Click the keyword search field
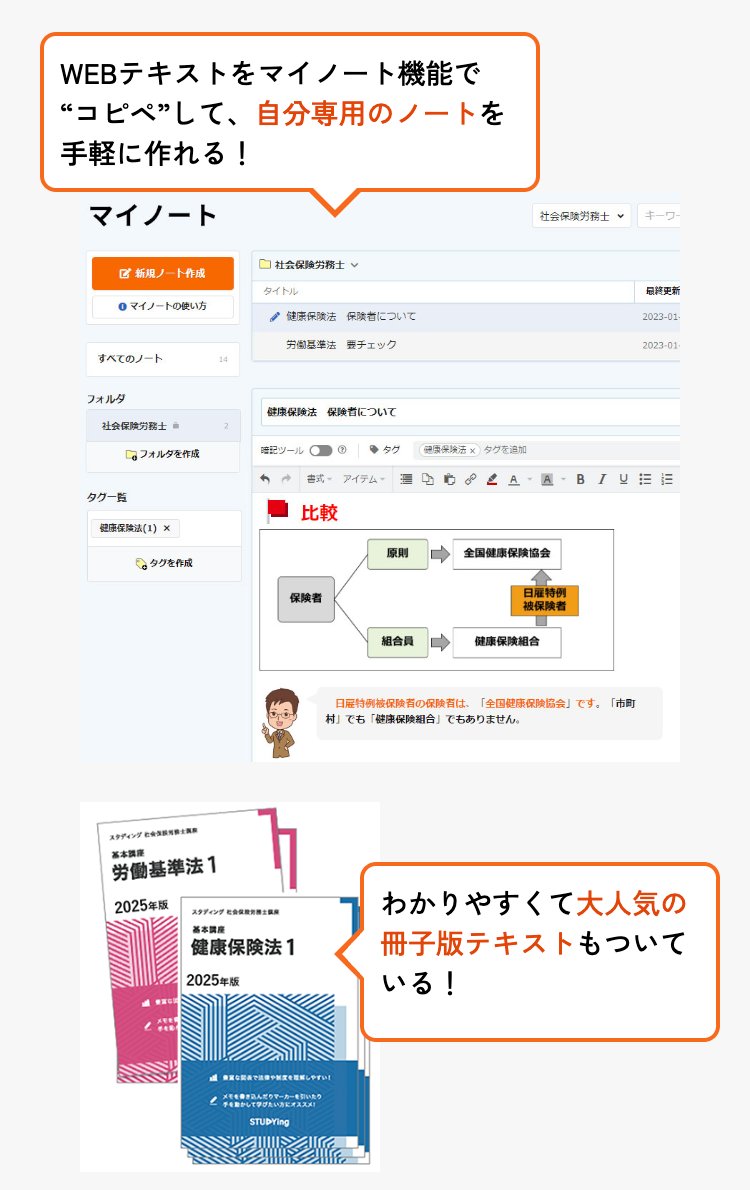The image size is (750, 1190). tap(659, 216)
